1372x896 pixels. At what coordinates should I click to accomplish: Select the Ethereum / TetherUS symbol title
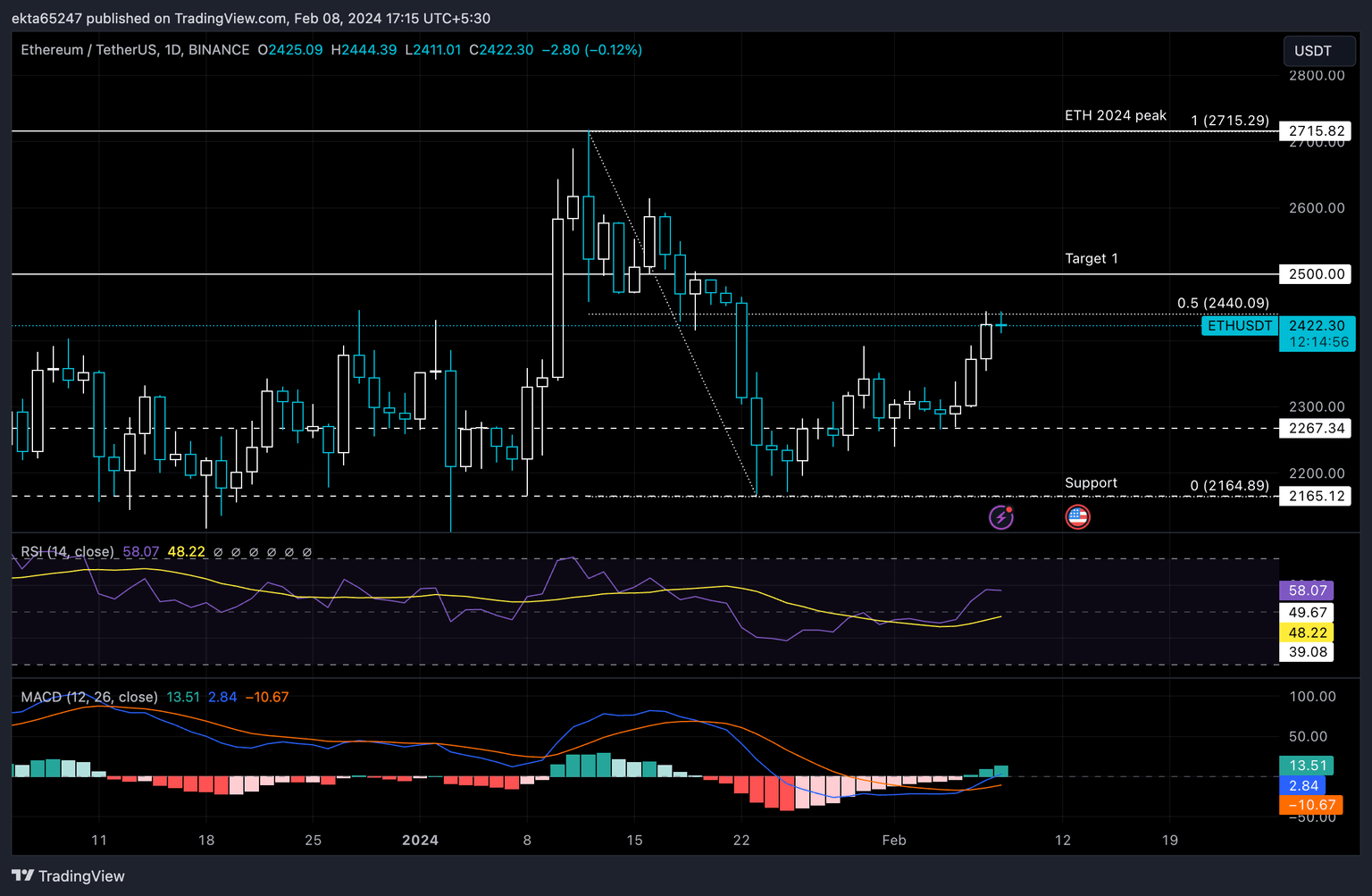(135, 50)
